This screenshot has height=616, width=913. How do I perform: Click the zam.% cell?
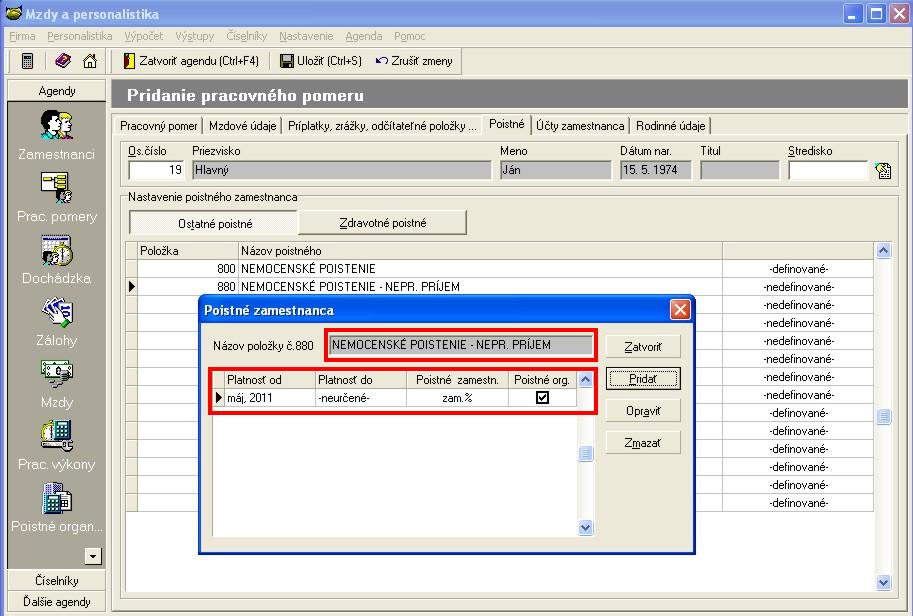click(458, 398)
